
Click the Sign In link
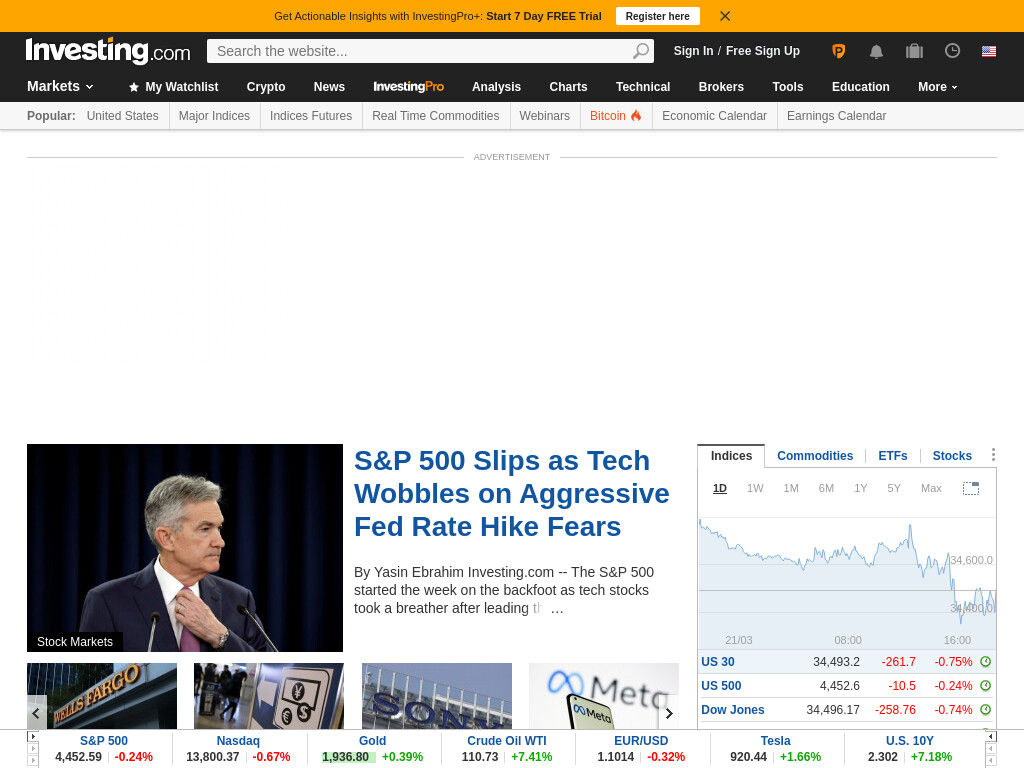click(x=693, y=51)
